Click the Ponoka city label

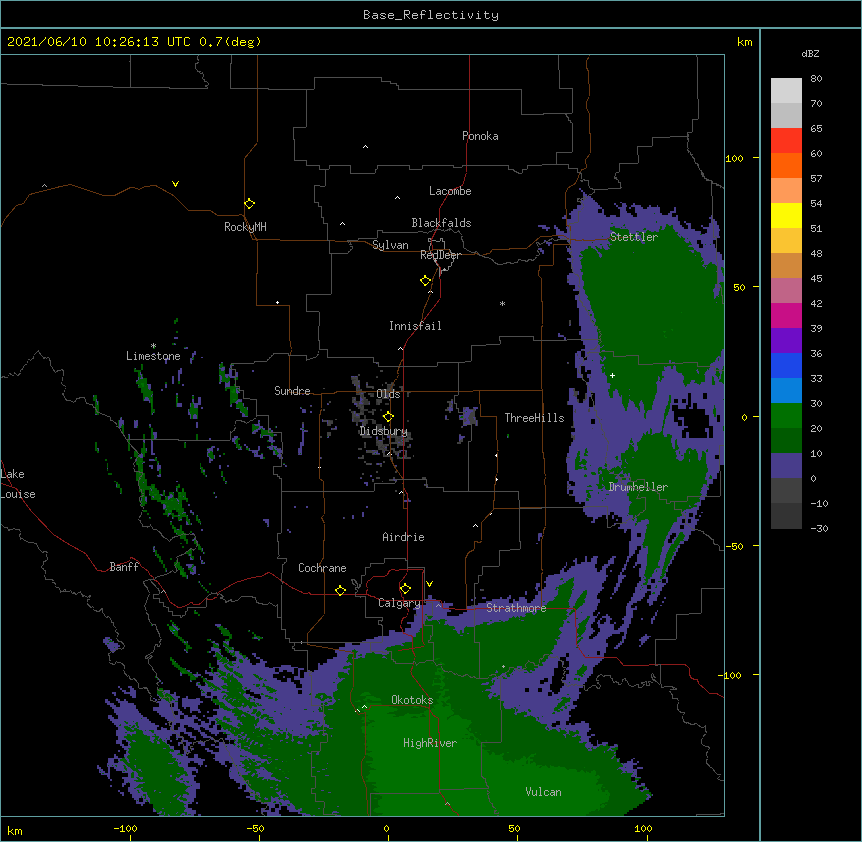pos(480,136)
